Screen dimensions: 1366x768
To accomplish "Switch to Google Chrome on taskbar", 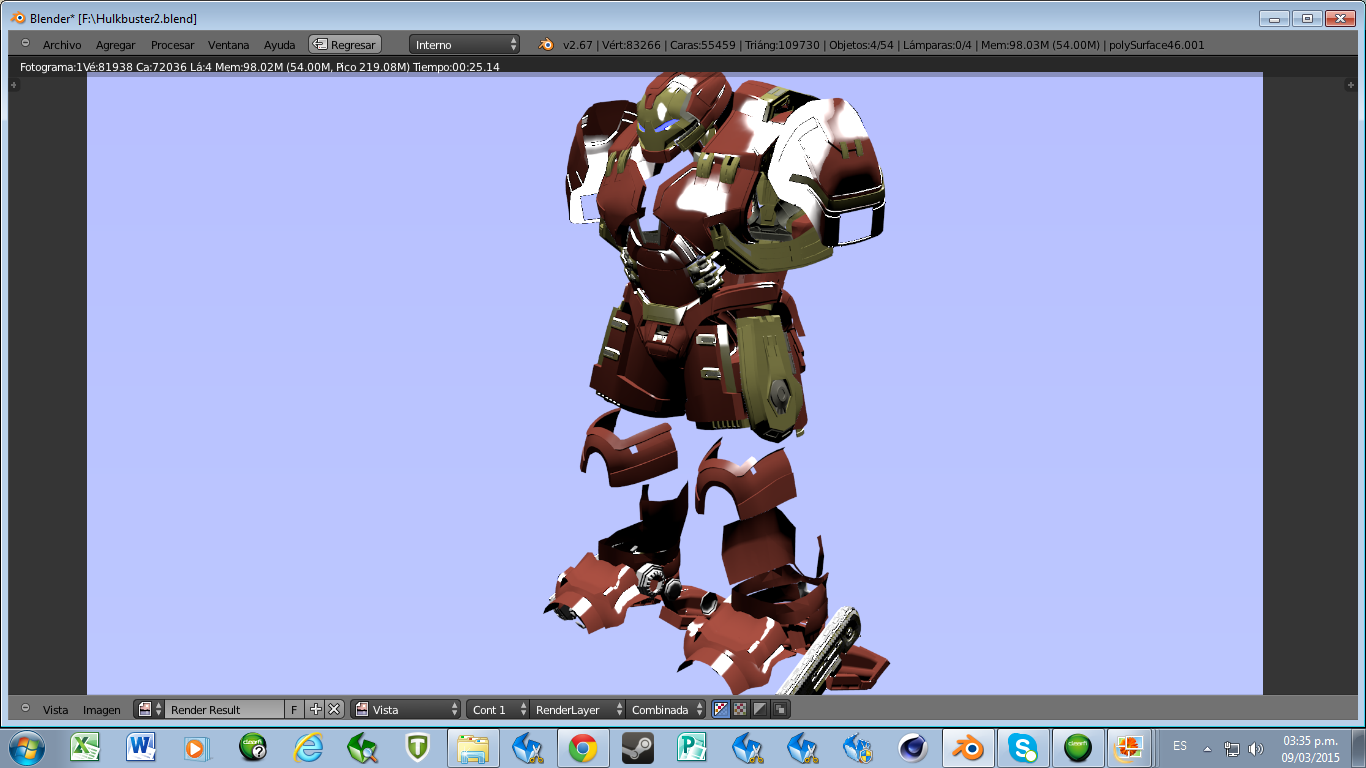I will 584,747.
